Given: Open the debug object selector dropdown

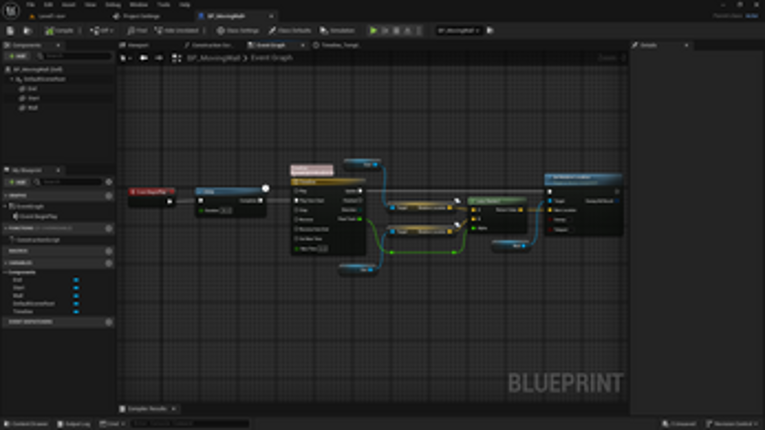Looking at the screenshot, I should pyautogui.click(x=458, y=31).
